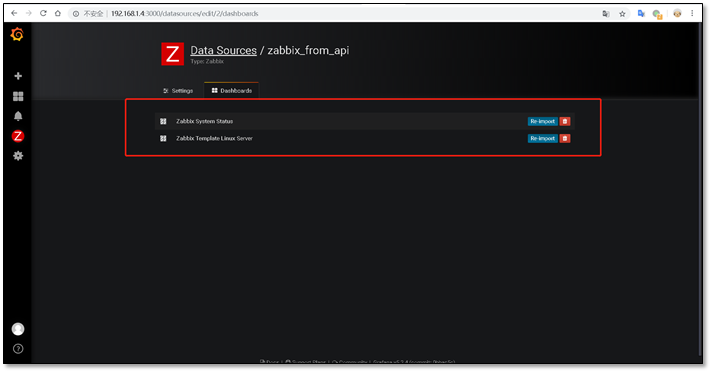
Task: Open the user profile avatar in sidebar
Action: (x=18, y=329)
